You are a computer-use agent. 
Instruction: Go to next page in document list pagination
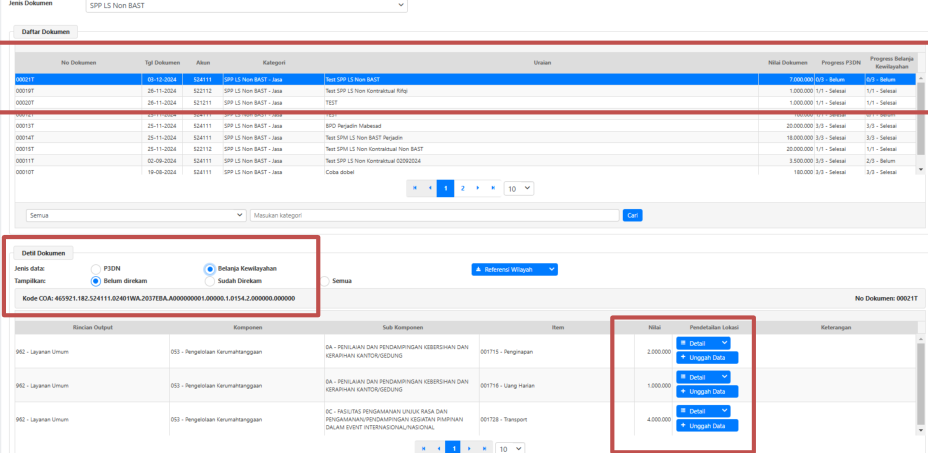pyautogui.click(x=478, y=188)
